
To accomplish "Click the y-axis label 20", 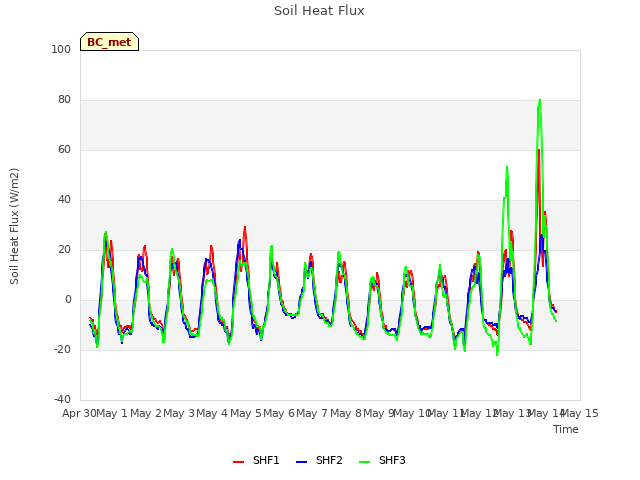I will pyautogui.click(x=64, y=250).
